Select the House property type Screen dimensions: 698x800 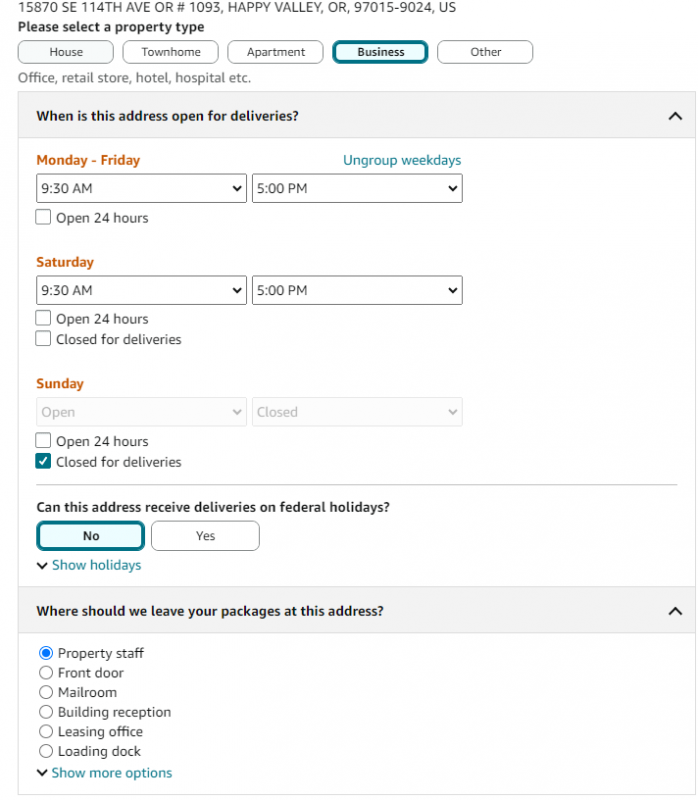(66, 52)
